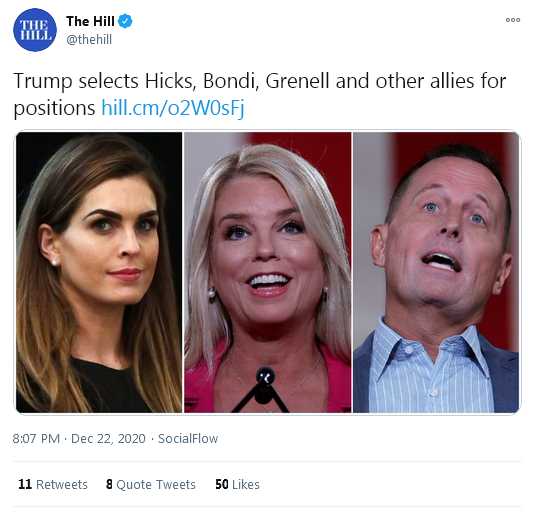This screenshot has width=535, height=514.
Task: Open the left photo of brown-haired woman
Action: (x=99, y=272)
